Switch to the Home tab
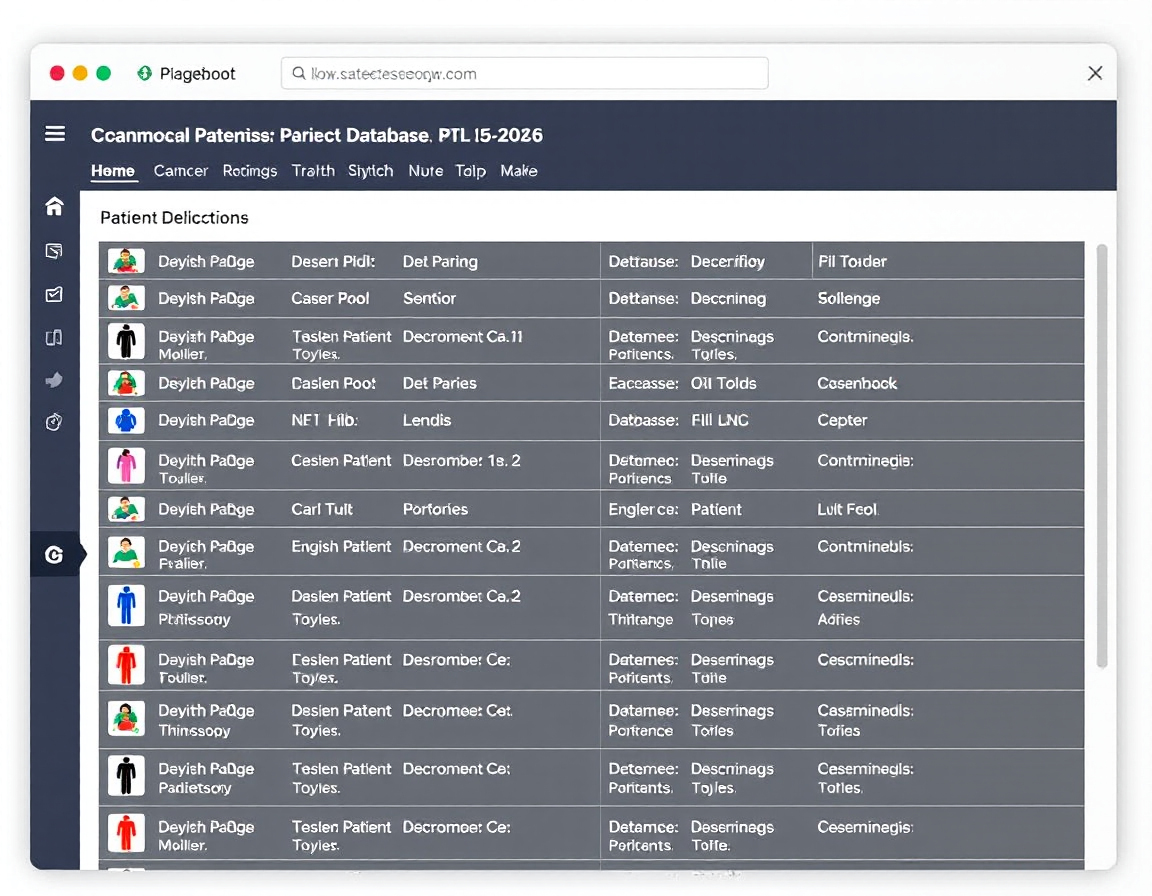The height and width of the screenshot is (896, 1152). (x=112, y=171)
